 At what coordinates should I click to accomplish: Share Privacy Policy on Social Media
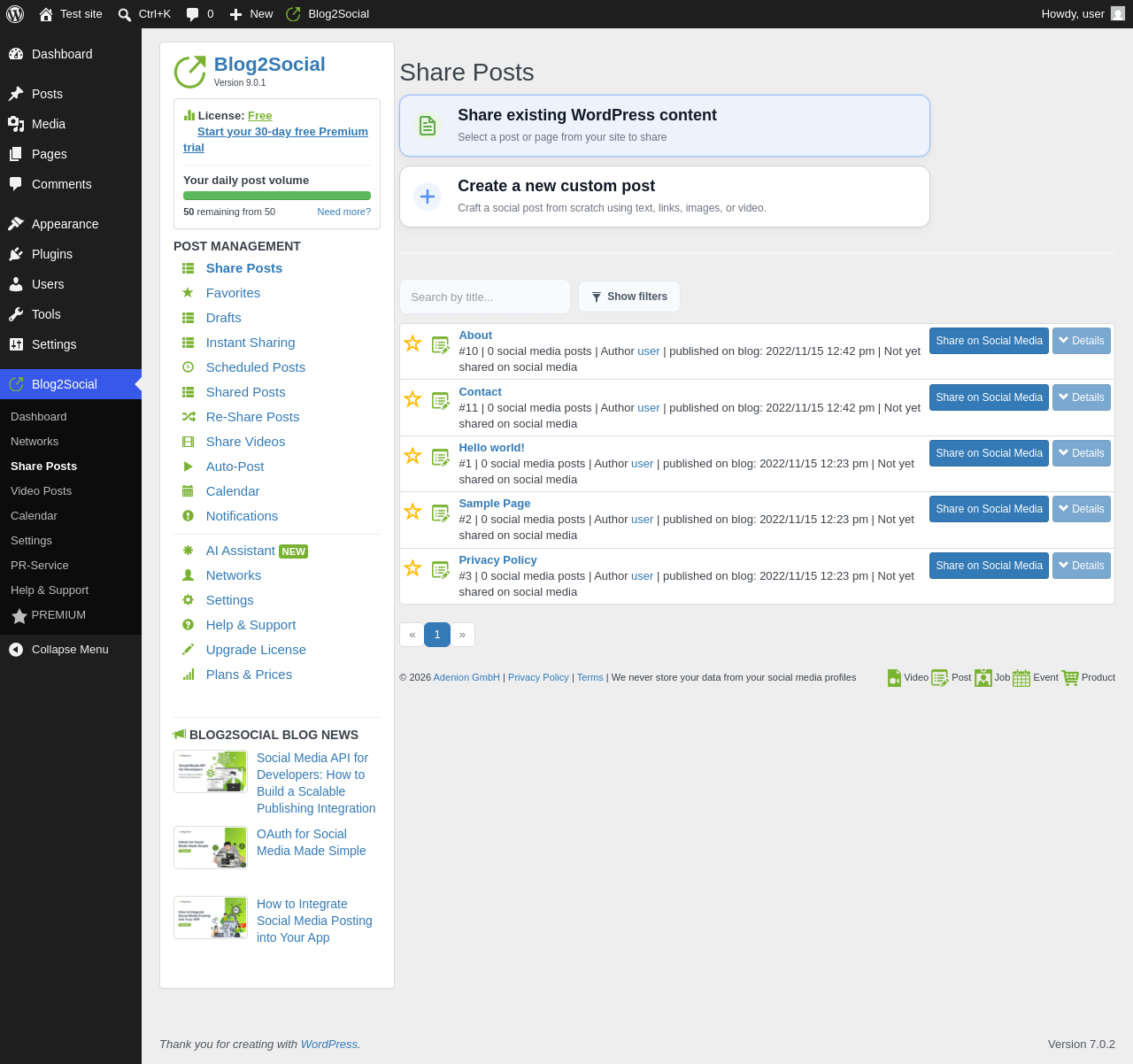click(x=989, y=566)
